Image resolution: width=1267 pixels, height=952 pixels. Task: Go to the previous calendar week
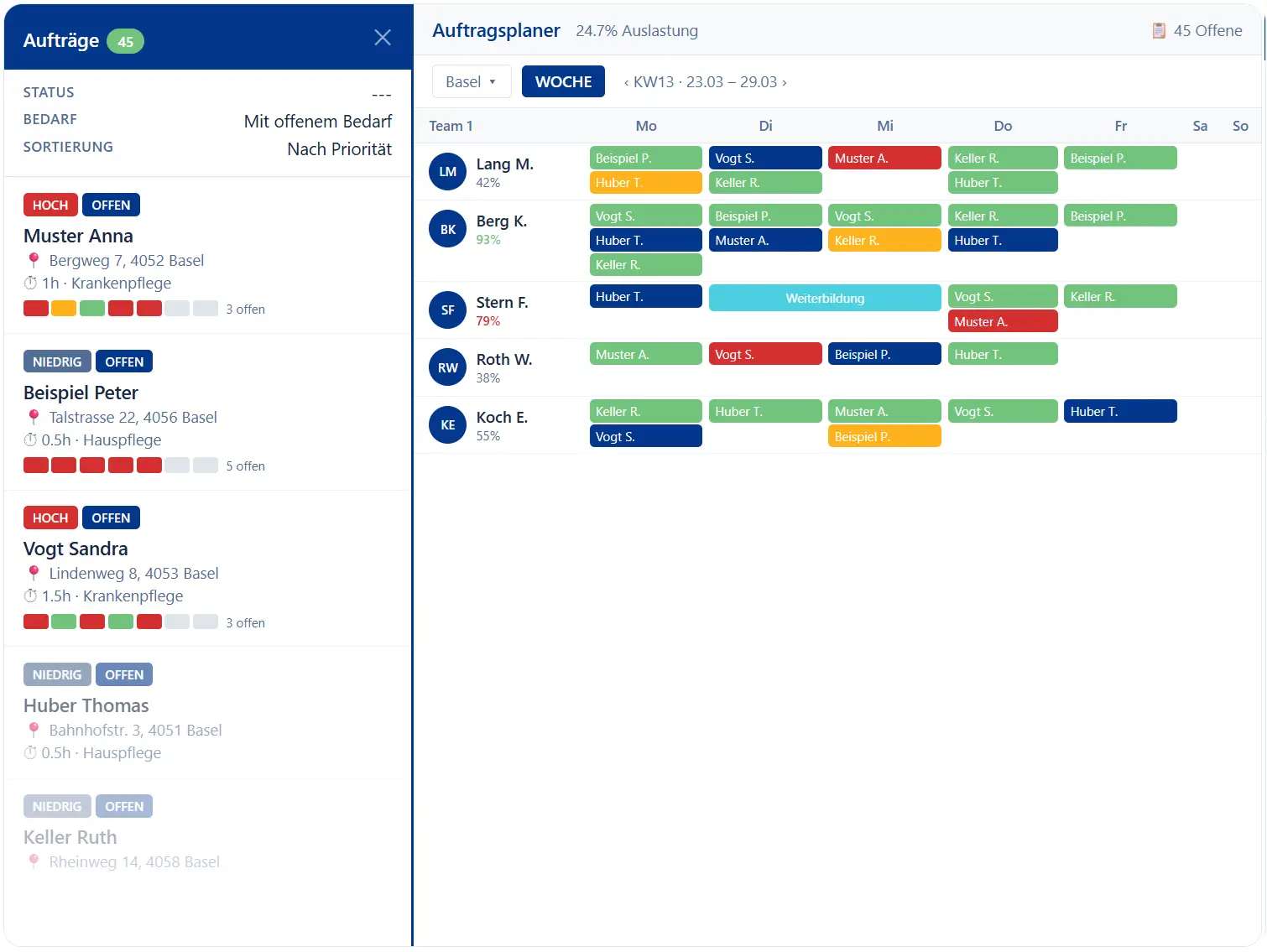[x=626, y=82]
